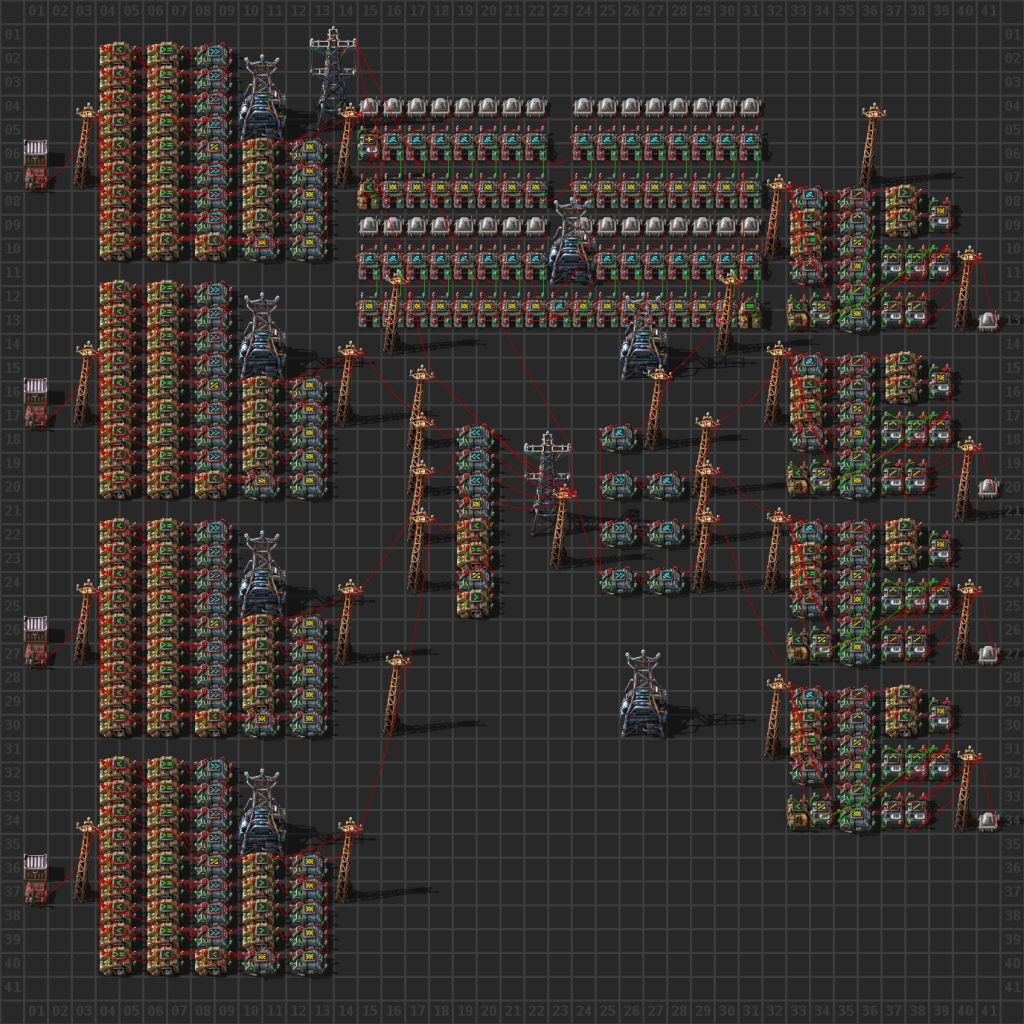This screenshot has width=1024, height=1024.
Task: Click cyan arithmetic combinator at columns 33-34, row 15
Action: (810, 363)
